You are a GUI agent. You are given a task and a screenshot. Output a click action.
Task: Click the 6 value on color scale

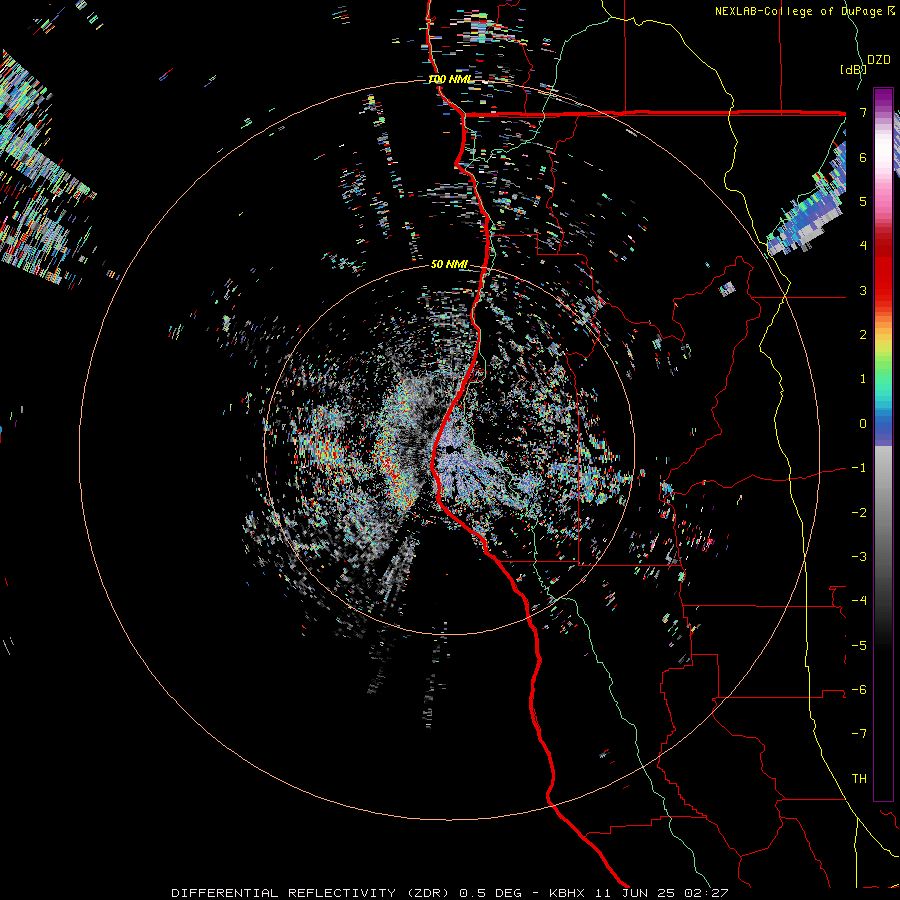pyautogui.click(x=863, y=157)
